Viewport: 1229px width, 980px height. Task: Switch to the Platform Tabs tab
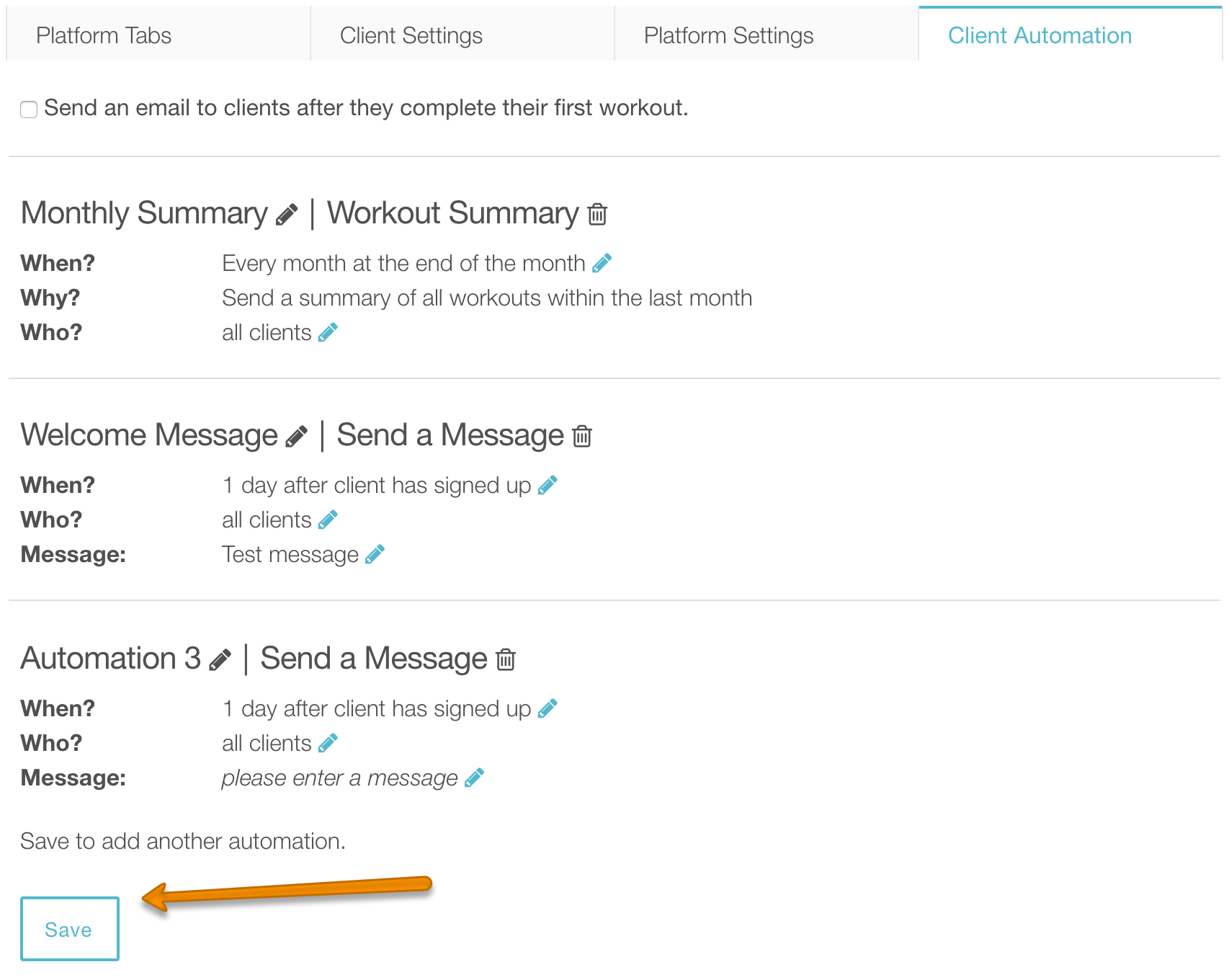click(104, 35)
